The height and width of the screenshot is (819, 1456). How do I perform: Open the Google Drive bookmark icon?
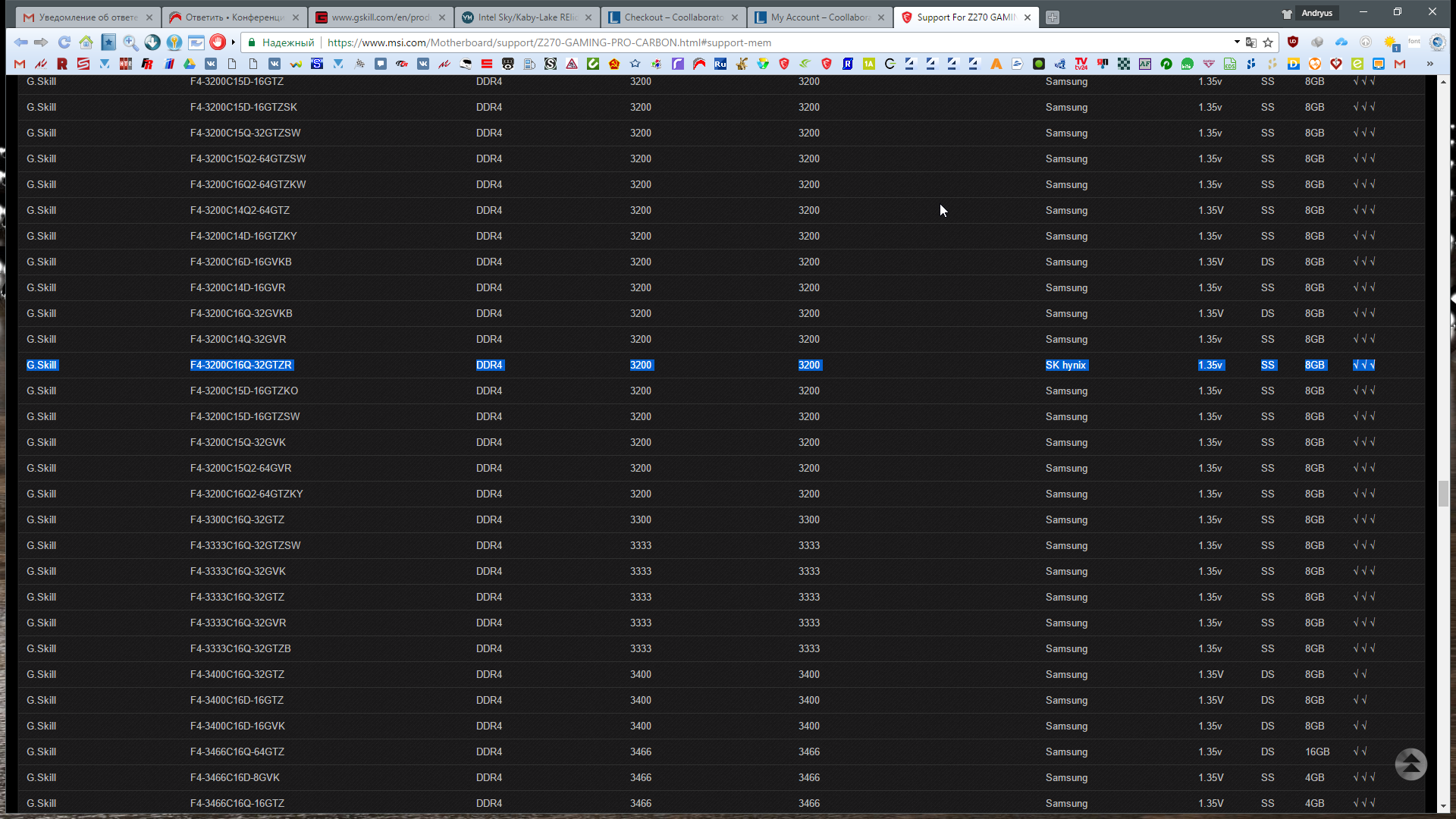(x=190, y=64)
